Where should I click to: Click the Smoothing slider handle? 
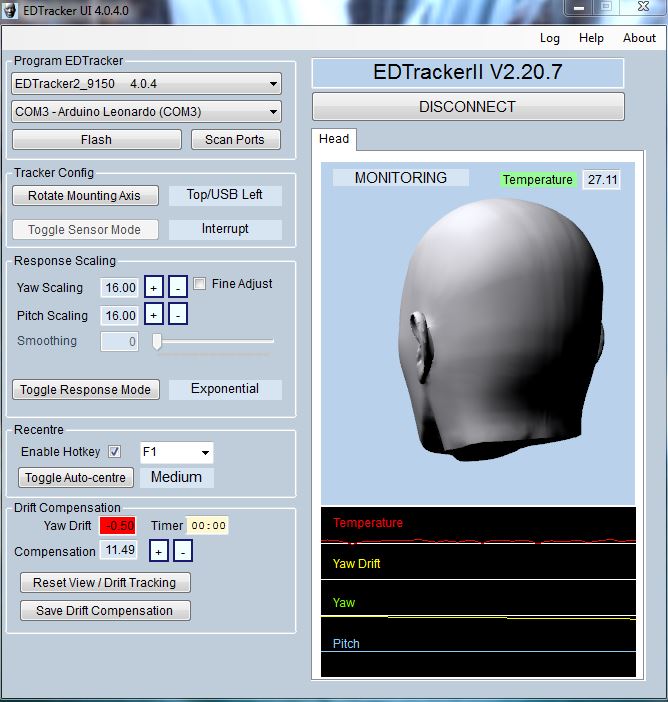tap(157, 342)
